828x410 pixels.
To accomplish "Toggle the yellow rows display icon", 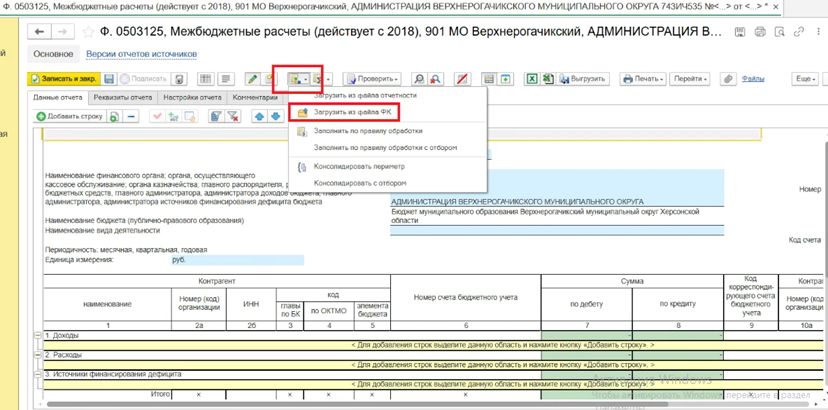I will 489,79.
